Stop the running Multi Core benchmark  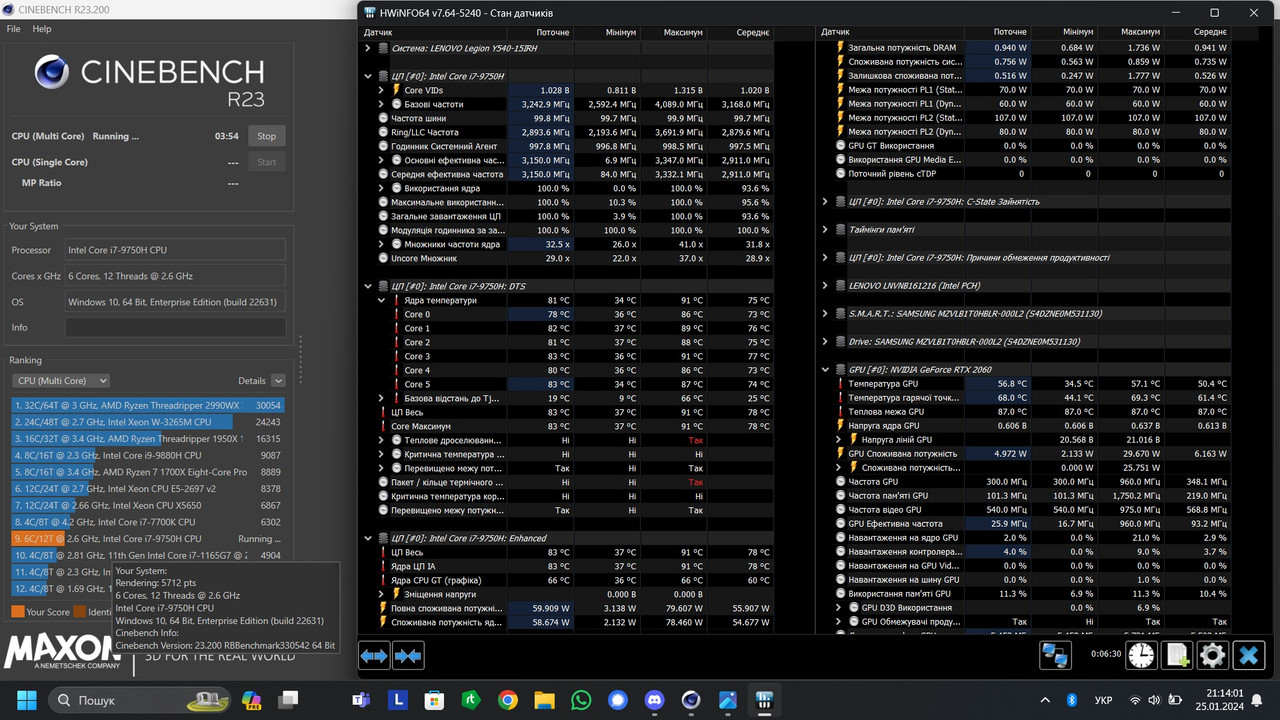(x=265, y=135)
